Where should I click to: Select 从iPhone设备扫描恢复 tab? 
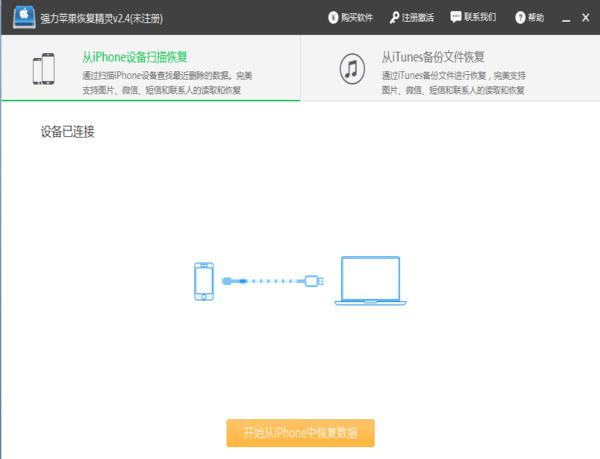151,68
